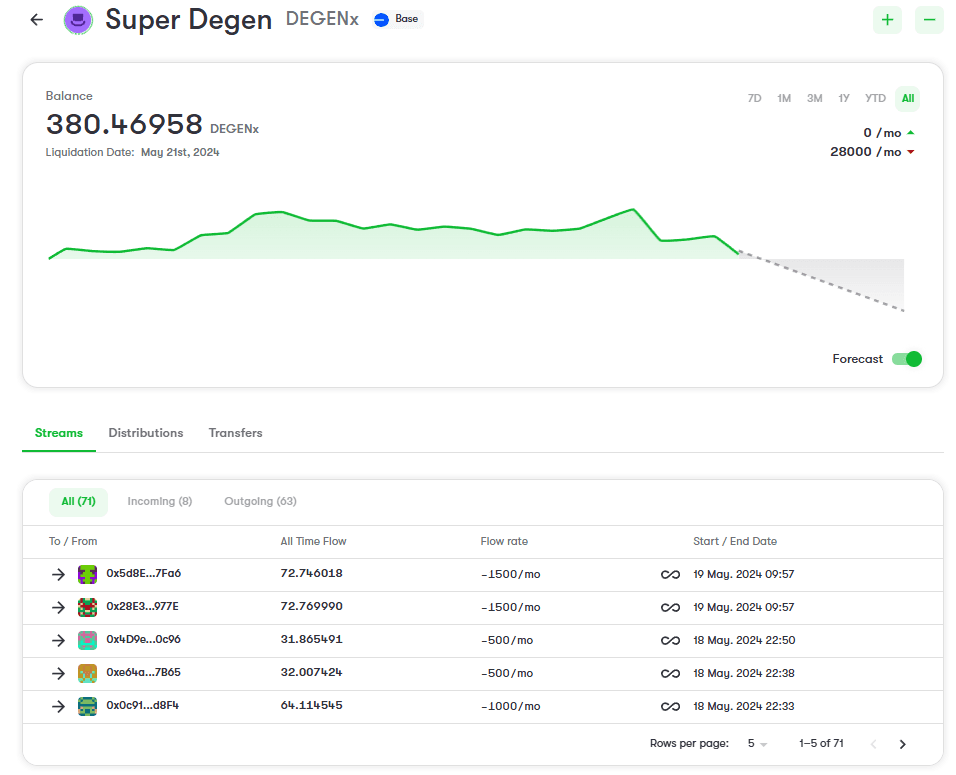Click all time flow value 72.769990

coord(312,607)
